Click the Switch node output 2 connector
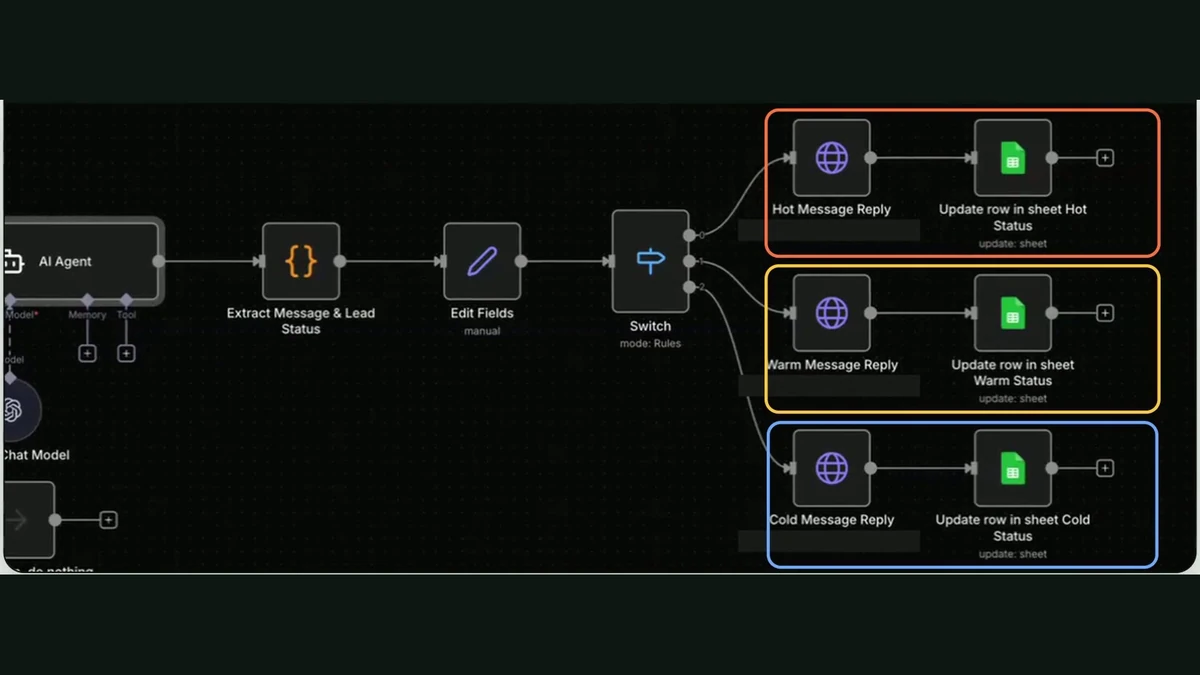Image resolution: width=1200 pixels, height=675 pixels. pyautogui.click(x=689, y=287)
